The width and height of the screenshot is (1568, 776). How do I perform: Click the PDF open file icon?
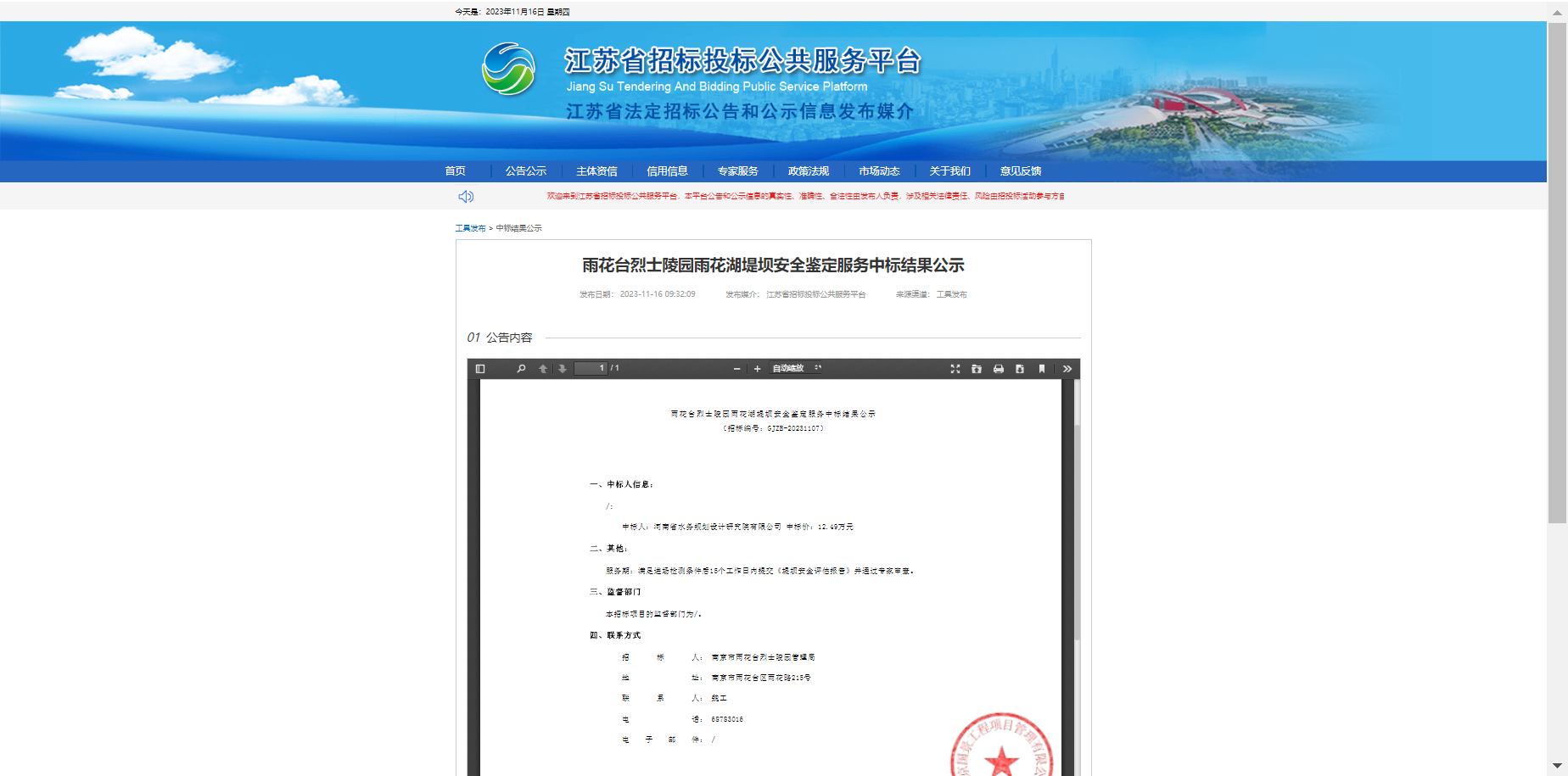tap(977, 369)
